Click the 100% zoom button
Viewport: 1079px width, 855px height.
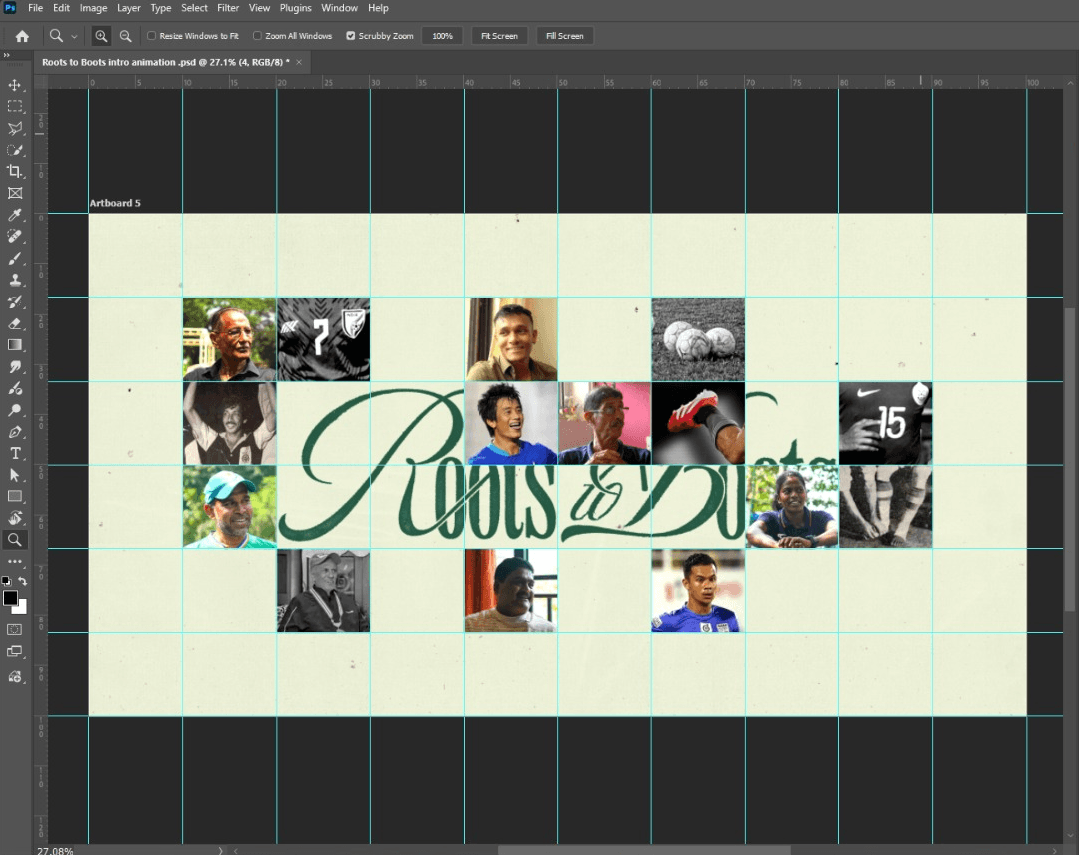(x=442, y=36)
